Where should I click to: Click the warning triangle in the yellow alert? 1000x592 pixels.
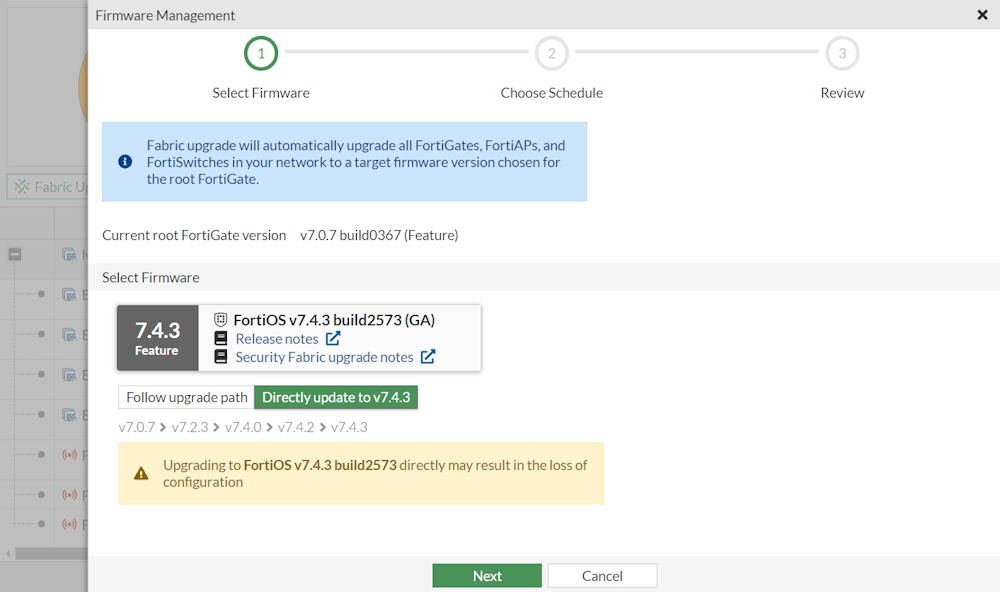[x=141, y=472]
